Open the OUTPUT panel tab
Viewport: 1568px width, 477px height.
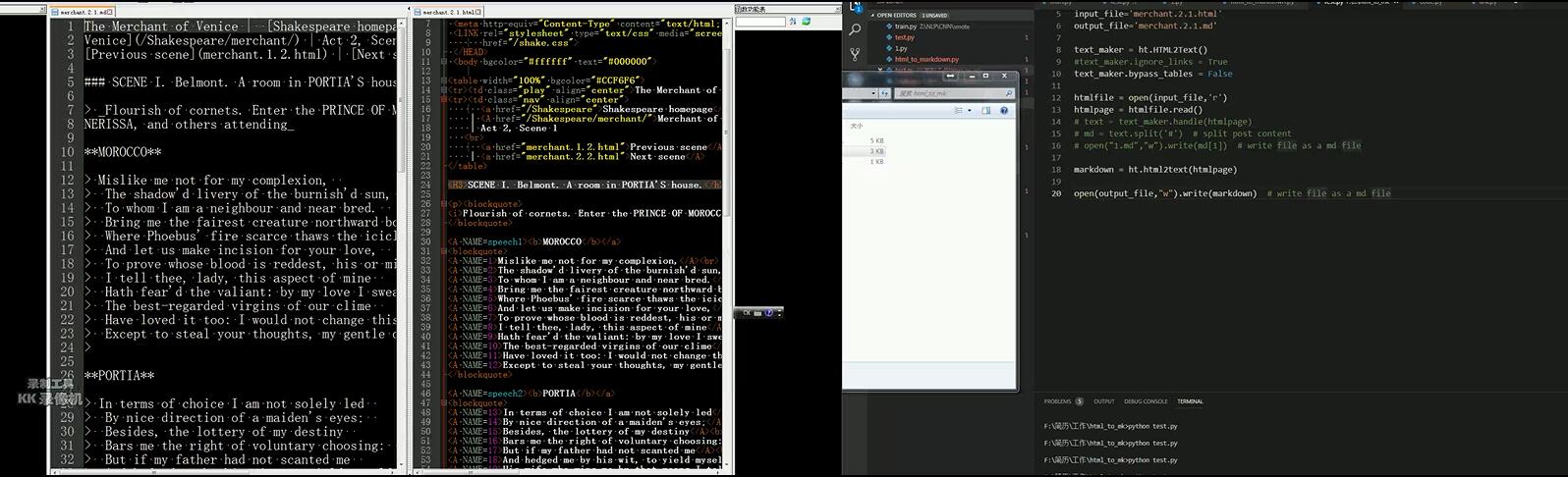click(1104, 401)
